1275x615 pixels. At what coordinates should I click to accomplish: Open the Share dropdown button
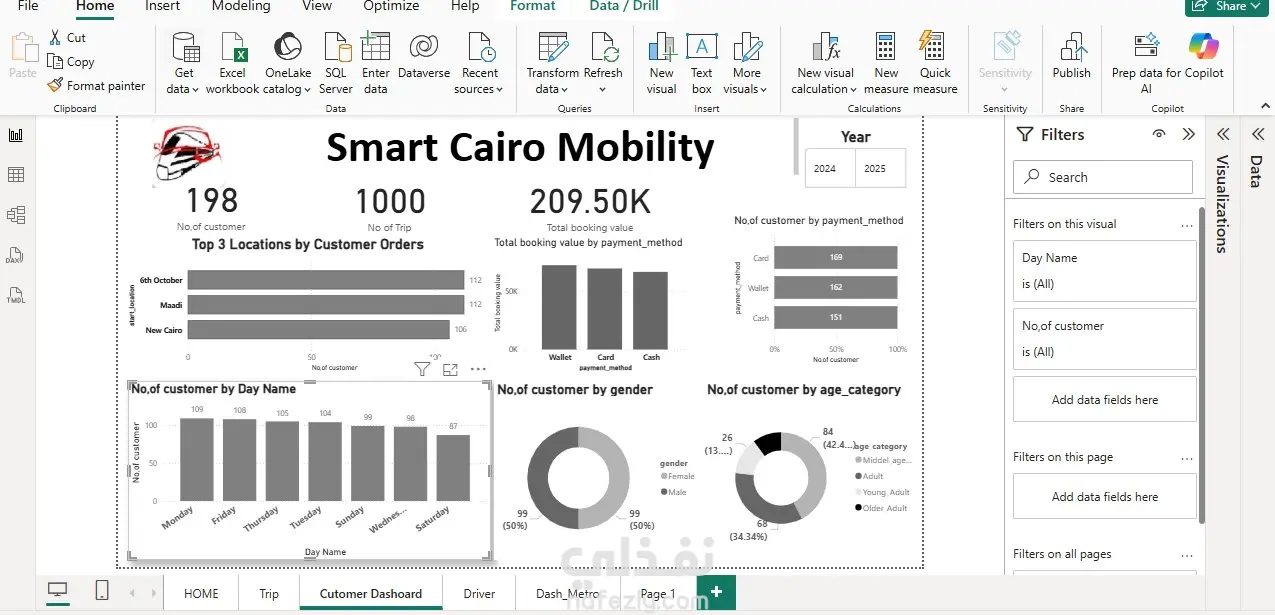[1228, 6]
